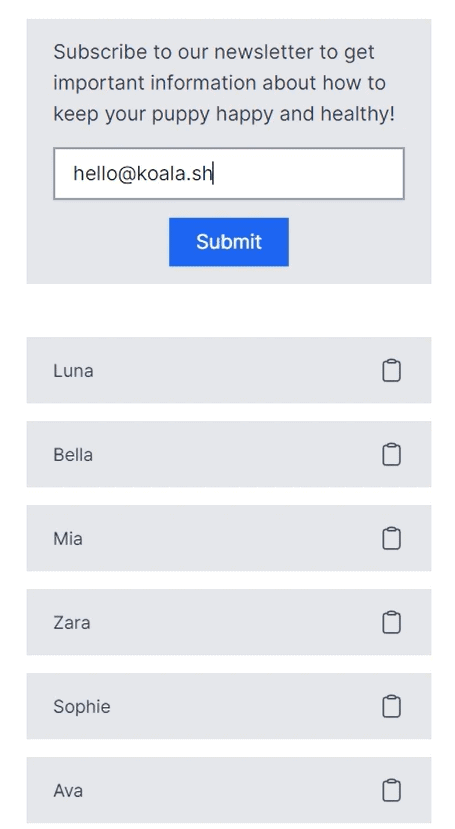The image size is (455, 829).
Task: Copy Zara using its clipboard icon
Action: click(x=391, y=622)
